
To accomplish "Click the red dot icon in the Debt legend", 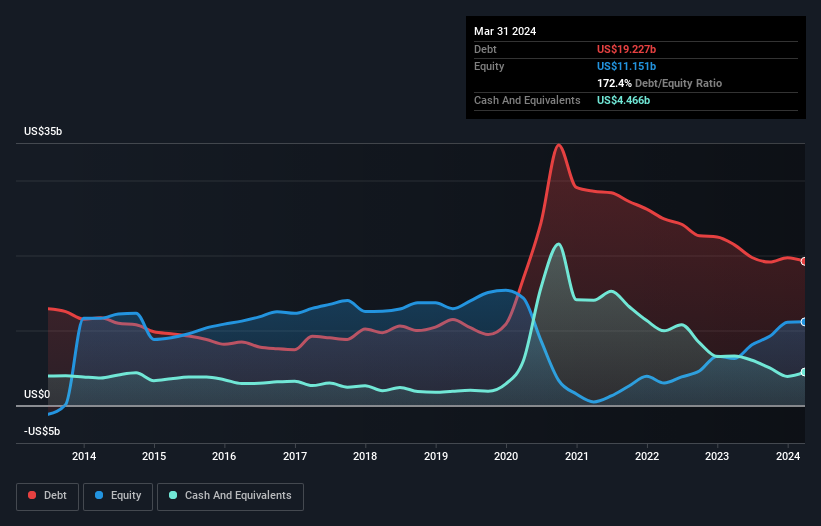I will pos(33,496).
